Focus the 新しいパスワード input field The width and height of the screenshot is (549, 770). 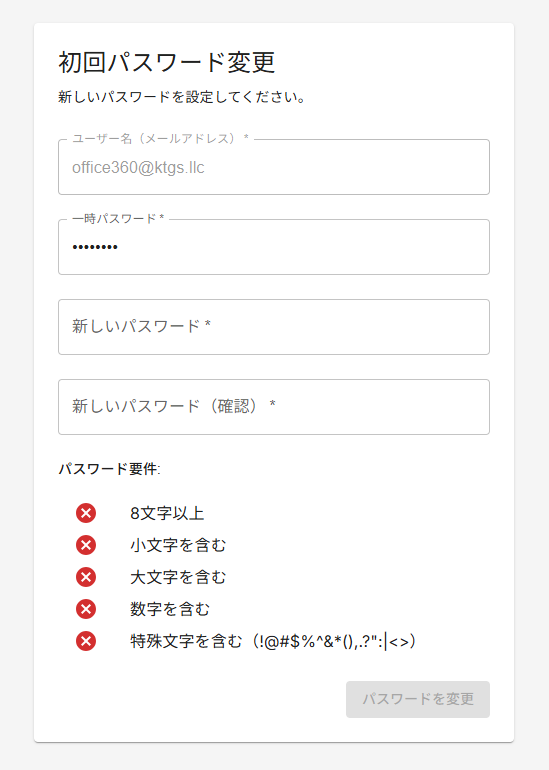tap(274, 327)
